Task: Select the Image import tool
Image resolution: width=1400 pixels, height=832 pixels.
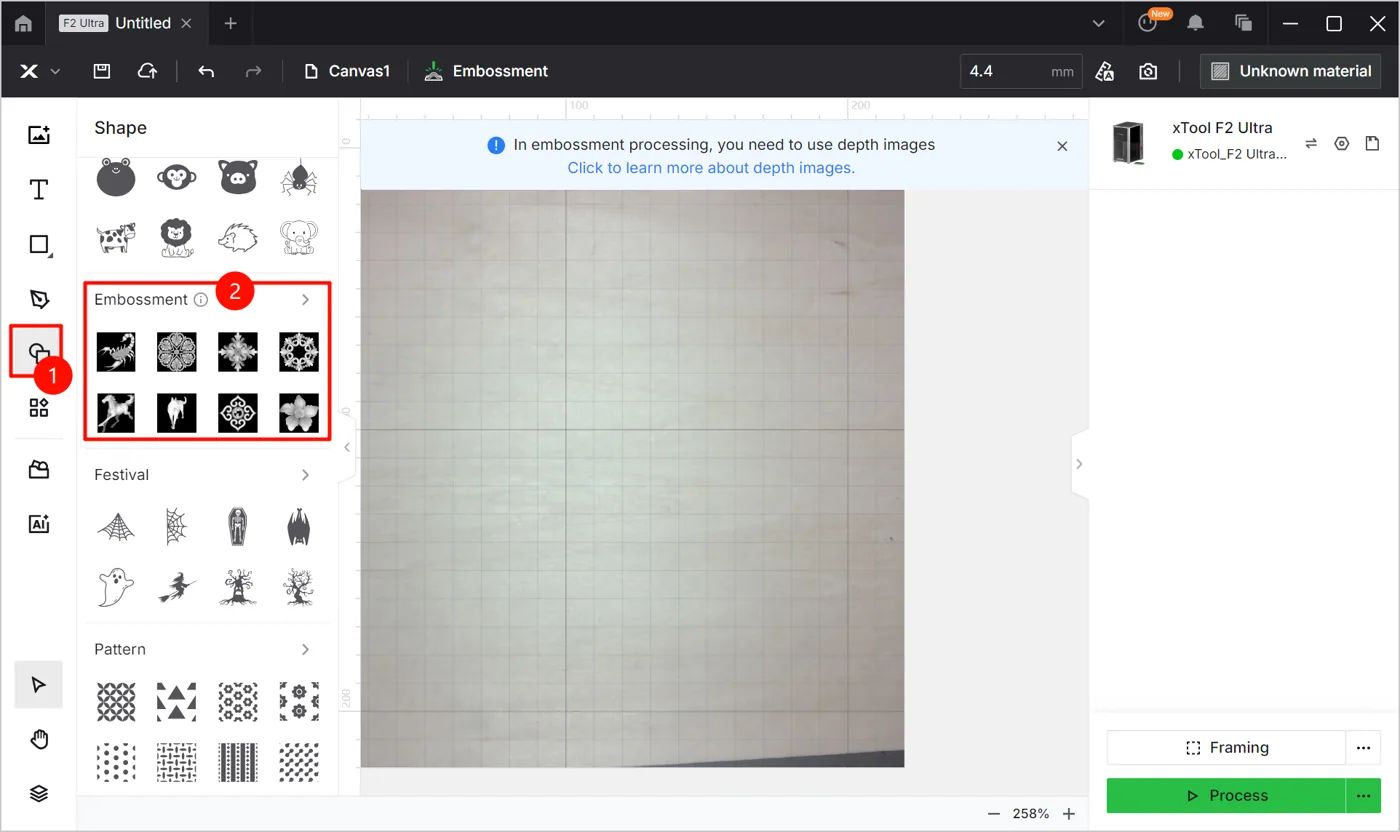Action: pos(39,135)
